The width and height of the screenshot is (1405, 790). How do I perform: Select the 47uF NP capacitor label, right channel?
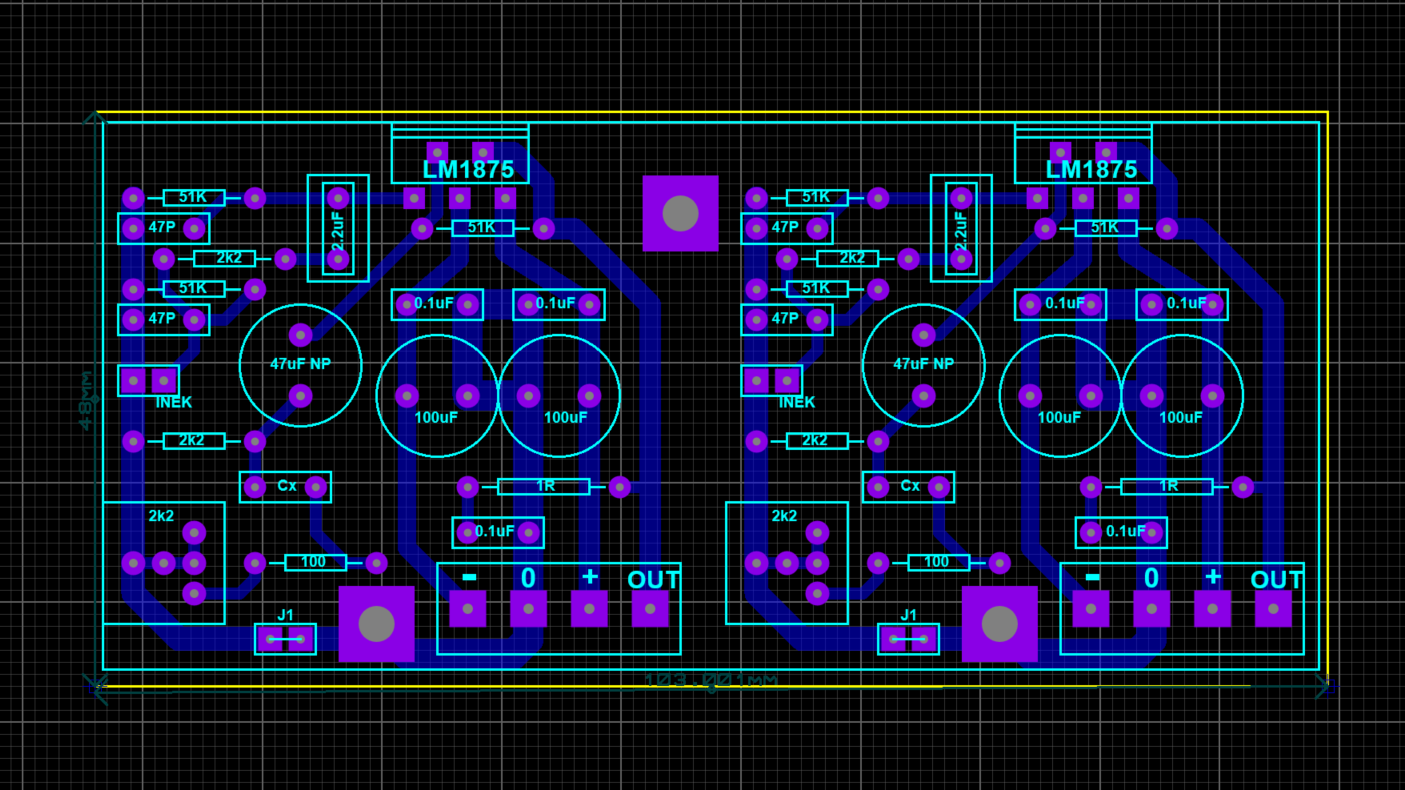pos(923,364)
